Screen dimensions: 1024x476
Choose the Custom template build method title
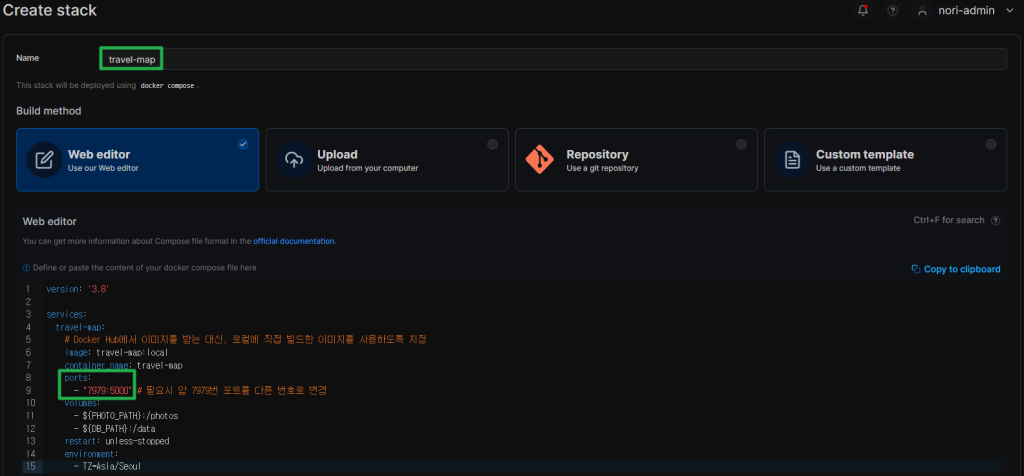click(x=864, y=154)
